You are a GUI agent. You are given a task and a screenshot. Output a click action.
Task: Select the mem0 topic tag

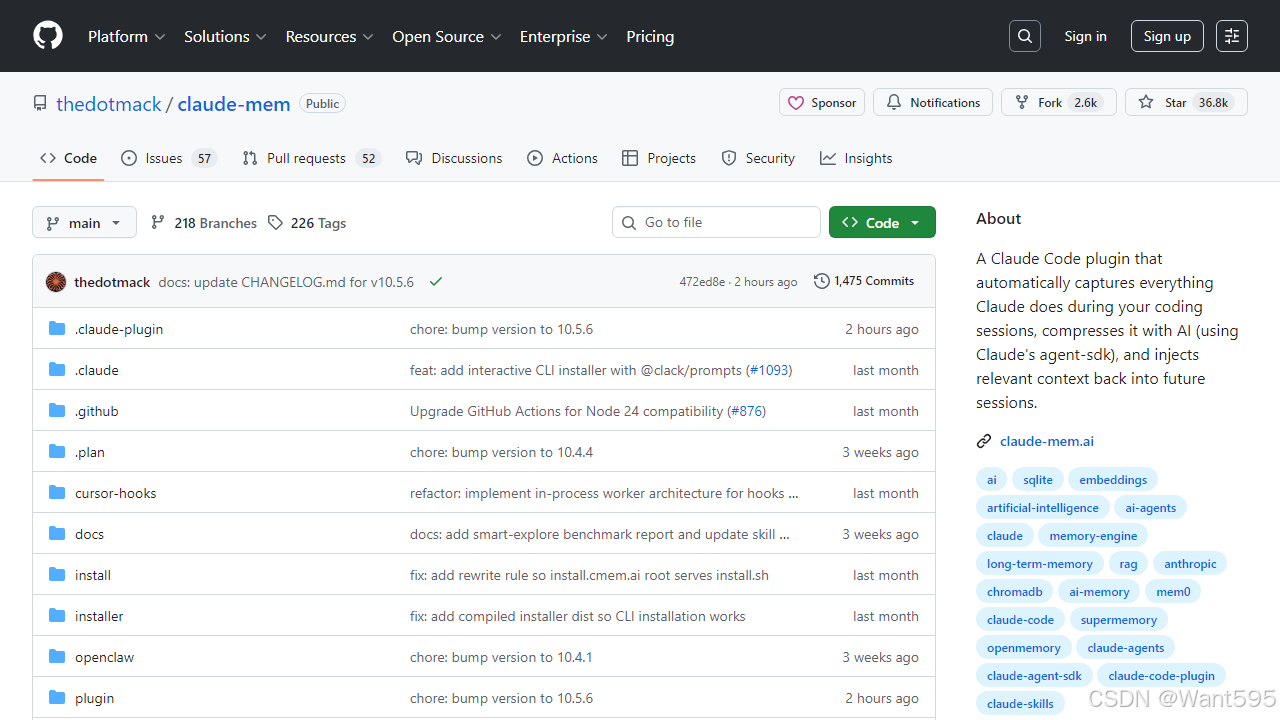point(1173,592)
